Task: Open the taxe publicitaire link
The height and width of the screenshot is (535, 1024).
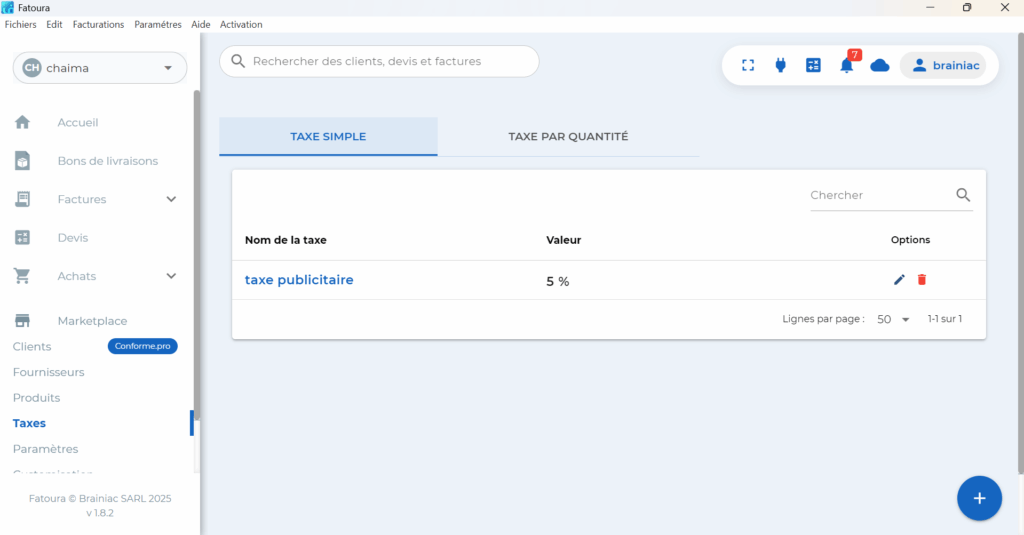Action: coord(299,280)
